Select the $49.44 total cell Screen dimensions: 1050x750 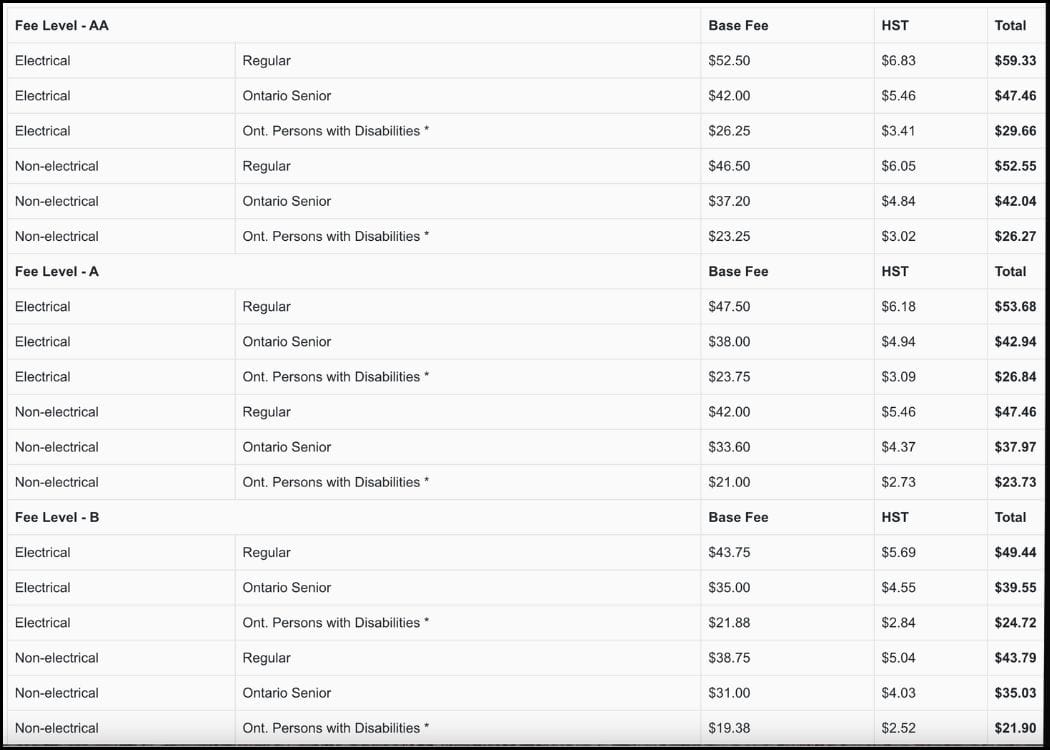pyautogui.click(x=1015, y=552)
